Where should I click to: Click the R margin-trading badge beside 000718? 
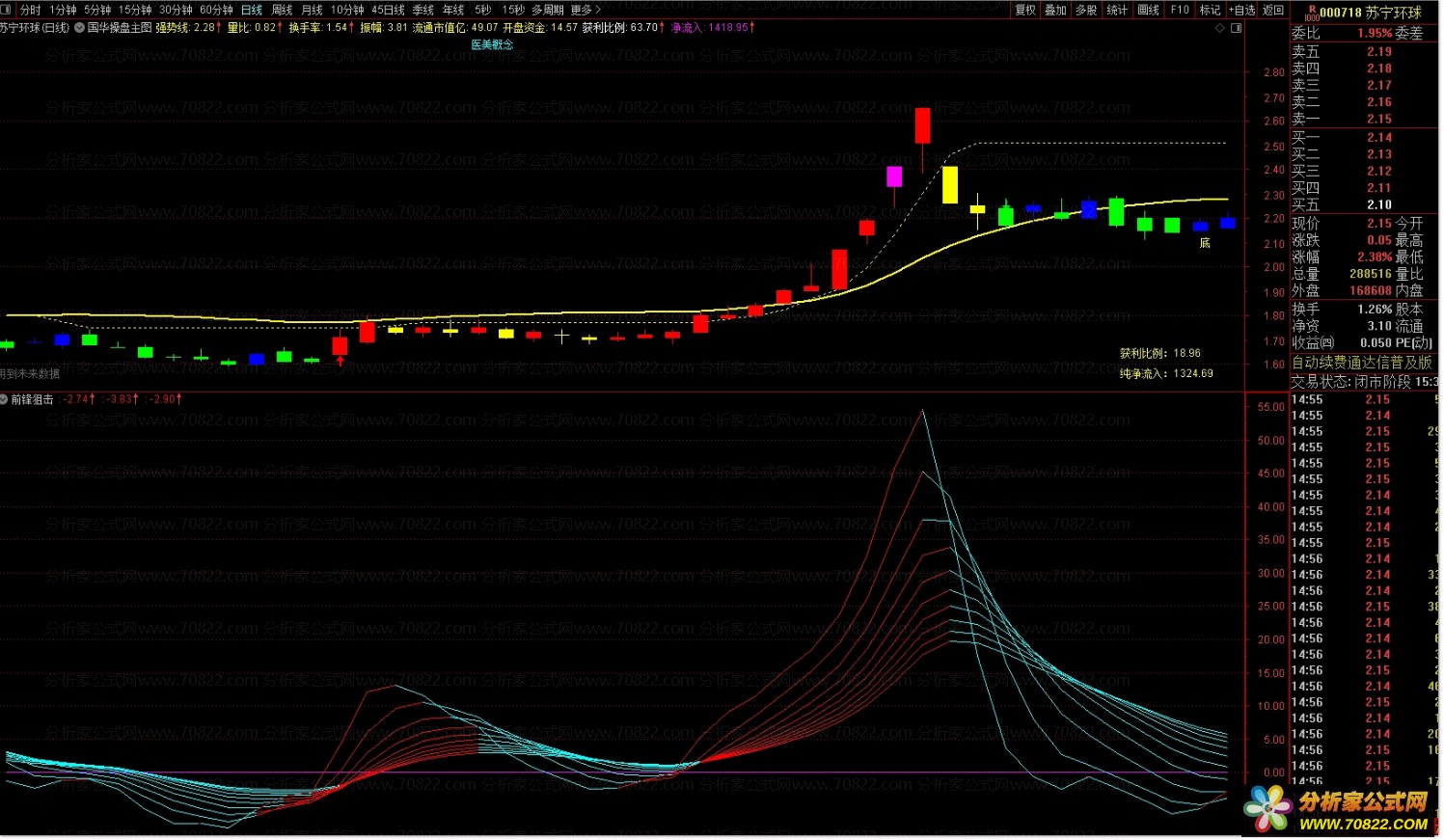[x=1311, y=13]
